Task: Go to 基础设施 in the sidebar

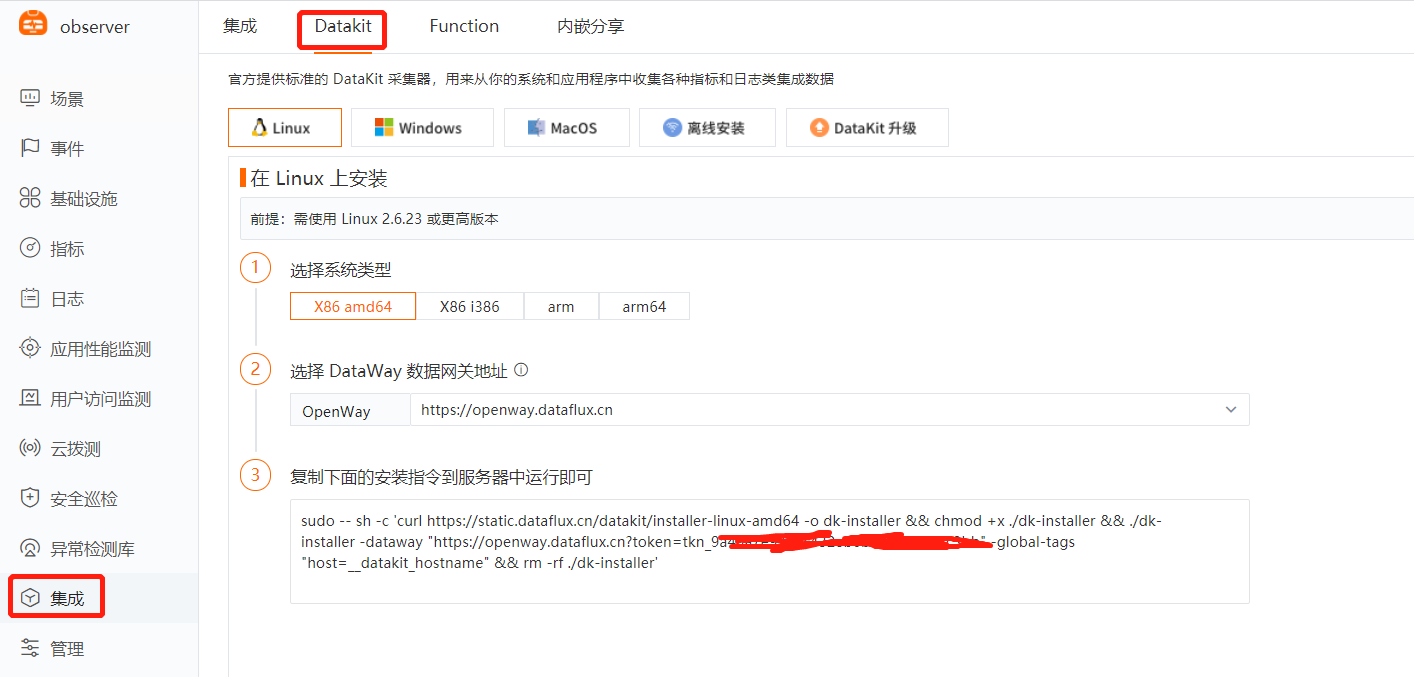Action: coord(84,199)
